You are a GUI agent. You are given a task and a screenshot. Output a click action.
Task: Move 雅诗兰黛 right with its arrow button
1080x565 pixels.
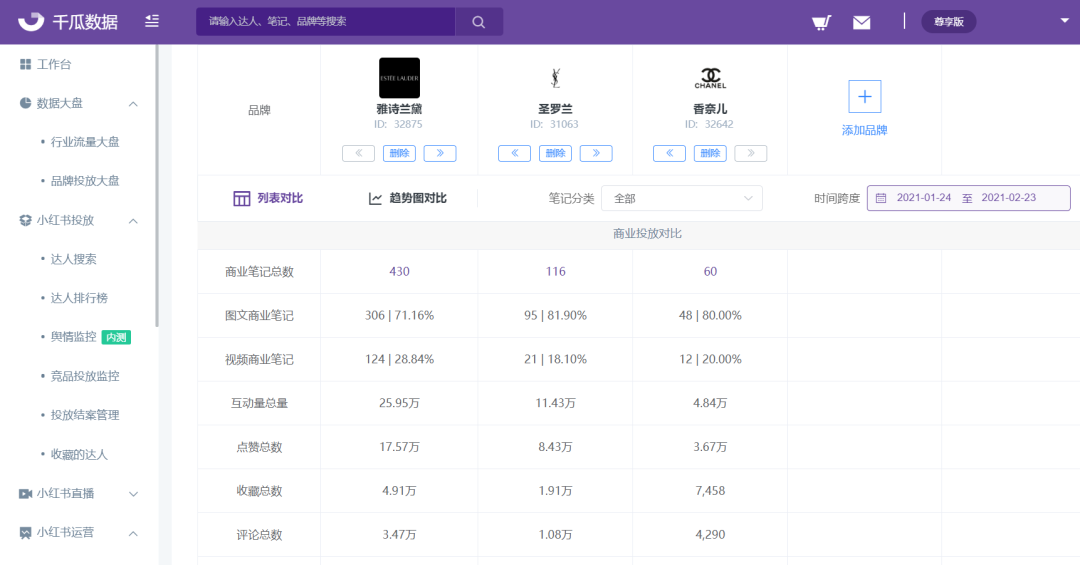pos(439,153)
